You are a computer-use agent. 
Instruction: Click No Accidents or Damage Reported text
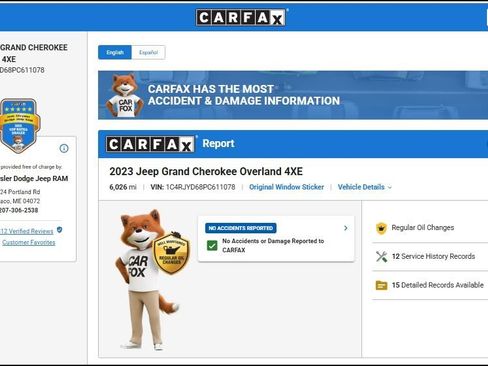(273, 245)
